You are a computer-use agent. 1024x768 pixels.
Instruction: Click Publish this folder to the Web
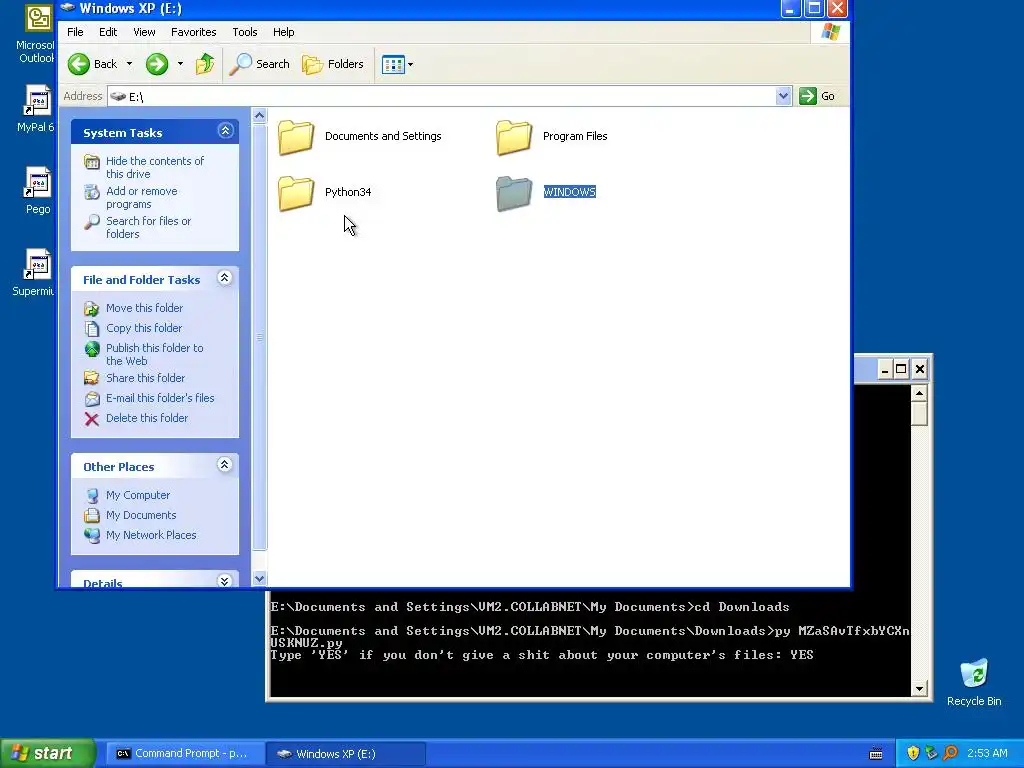pyautogui.click(x=155, y=354)
